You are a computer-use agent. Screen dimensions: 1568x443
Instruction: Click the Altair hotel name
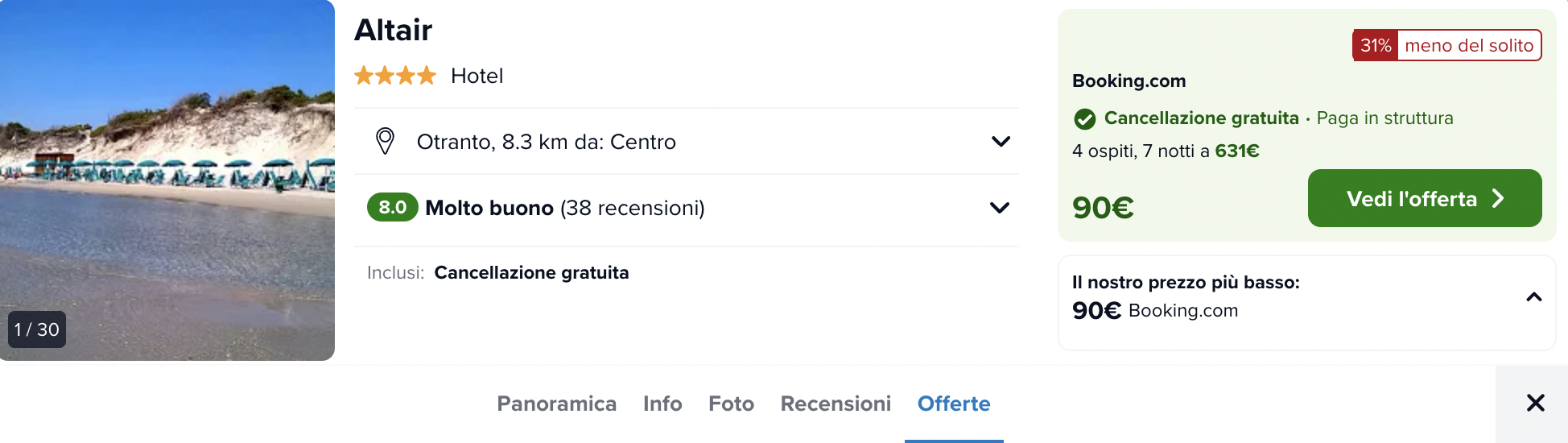pos(394,30)
